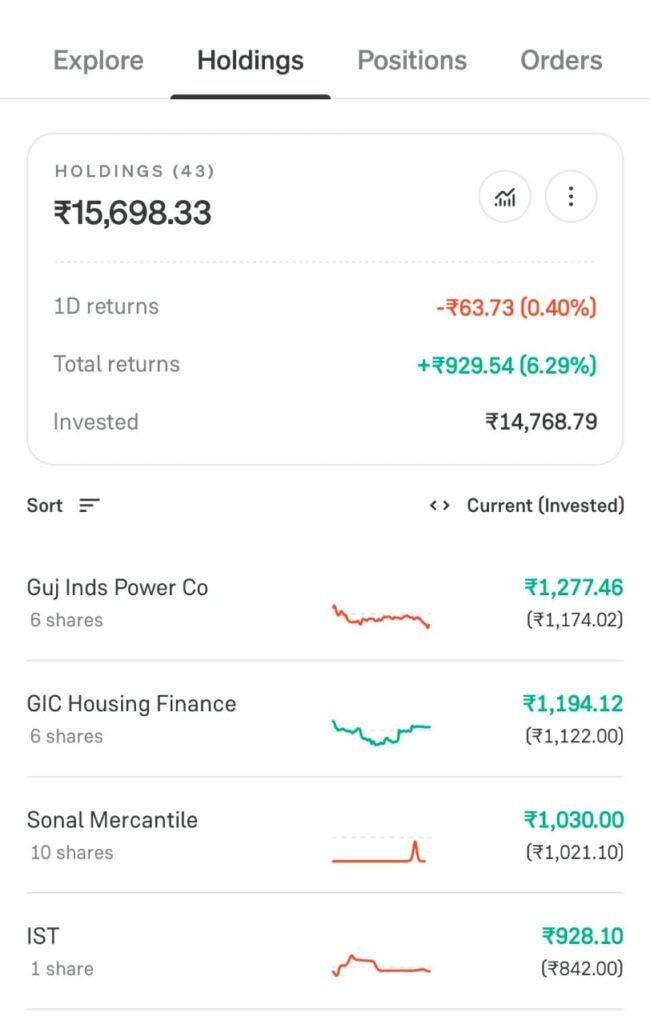
Task: Open the GIC Housing Finance holding
Action: click(325, 719)
